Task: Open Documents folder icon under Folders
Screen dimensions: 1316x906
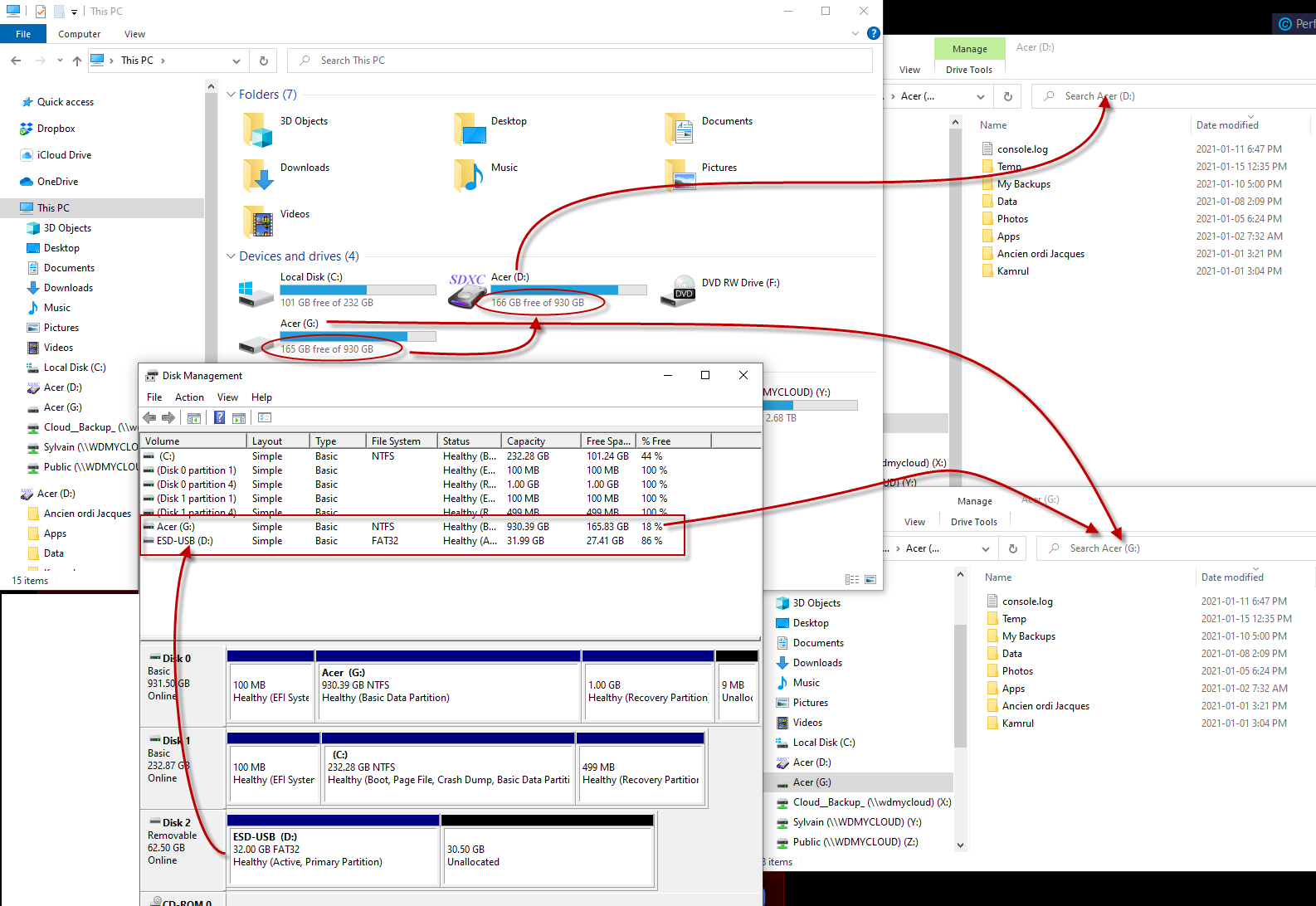Action: tap(680, 129)
